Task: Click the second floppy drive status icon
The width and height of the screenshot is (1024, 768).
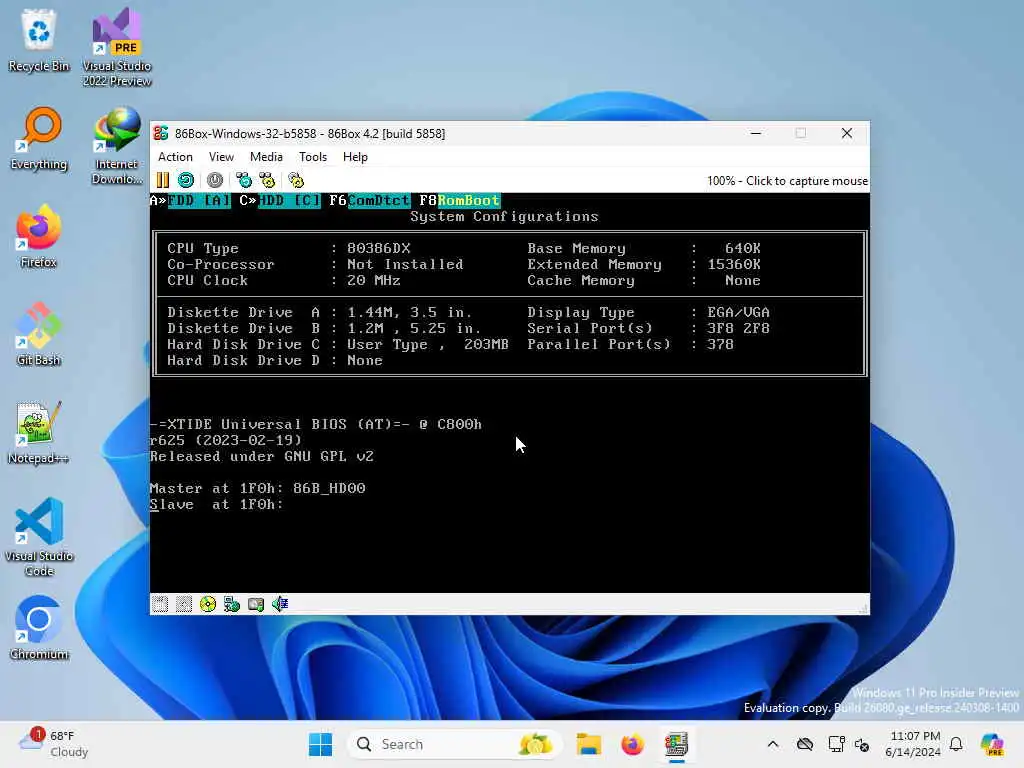Action: (x=184, y=604)
